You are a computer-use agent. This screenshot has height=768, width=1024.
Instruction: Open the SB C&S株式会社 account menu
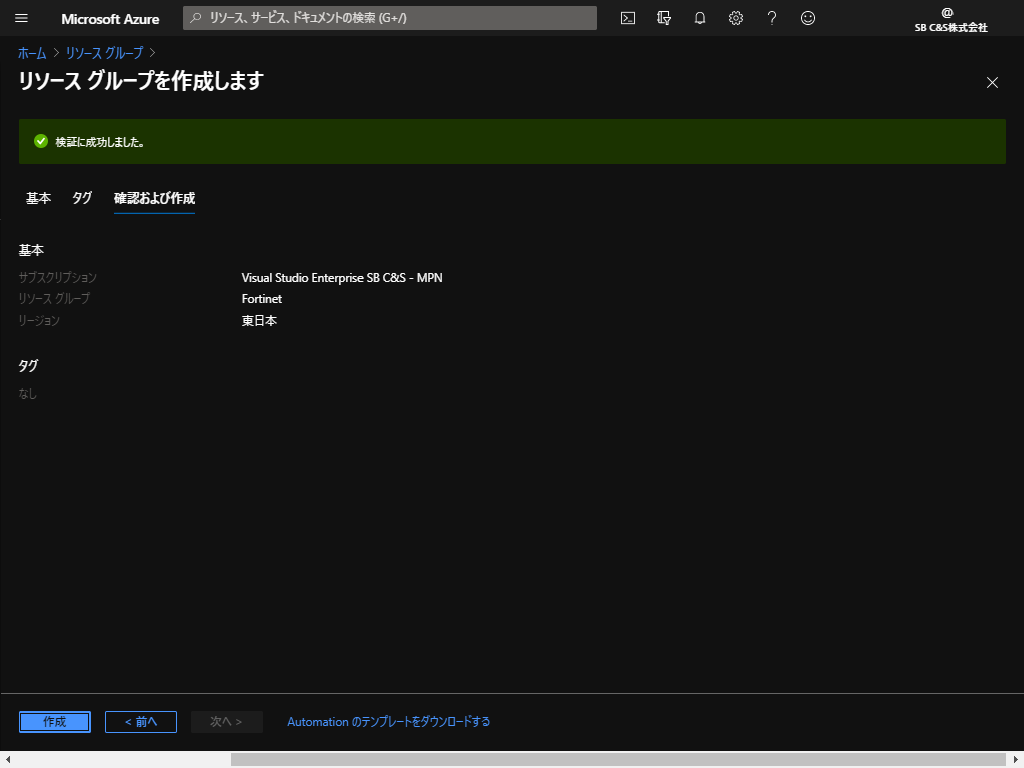[951, 20]
